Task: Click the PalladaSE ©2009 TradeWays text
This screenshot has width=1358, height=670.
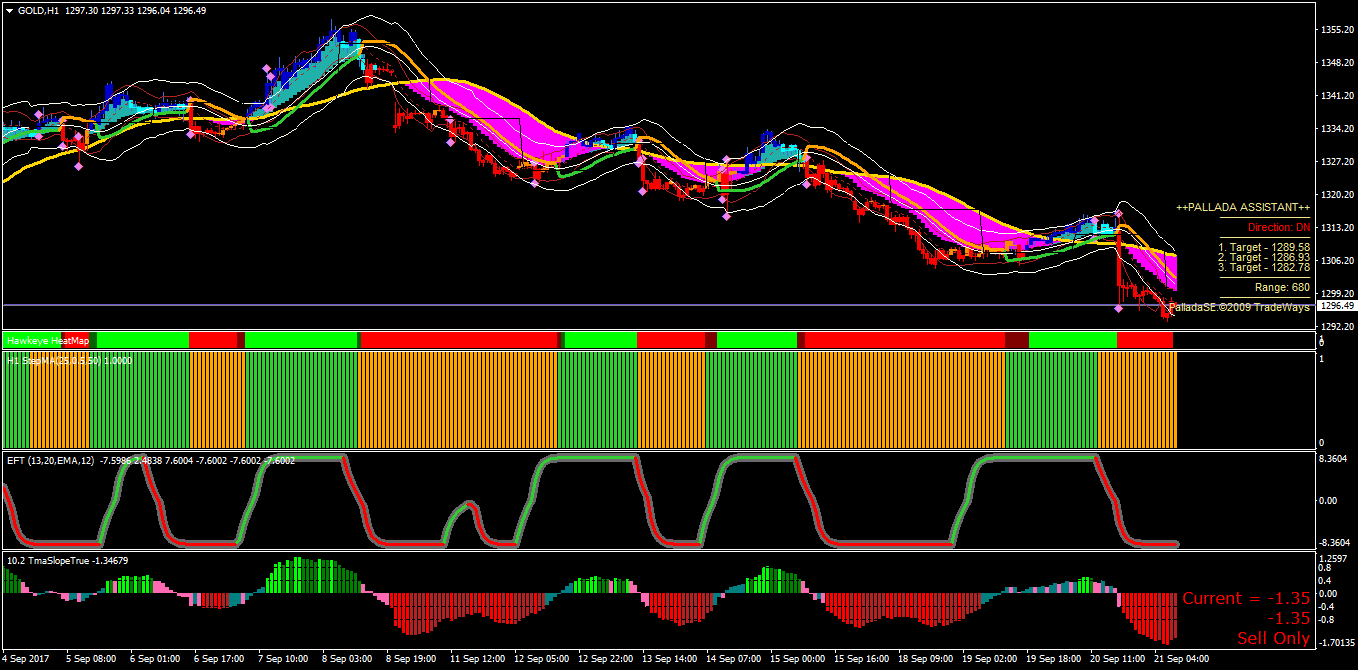Action: 1239,307
